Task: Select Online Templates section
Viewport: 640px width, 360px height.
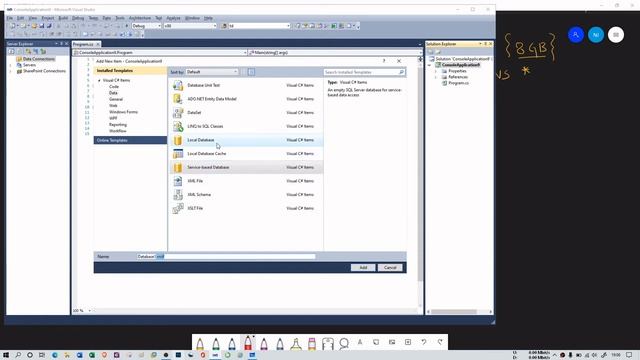Action: 130,140
